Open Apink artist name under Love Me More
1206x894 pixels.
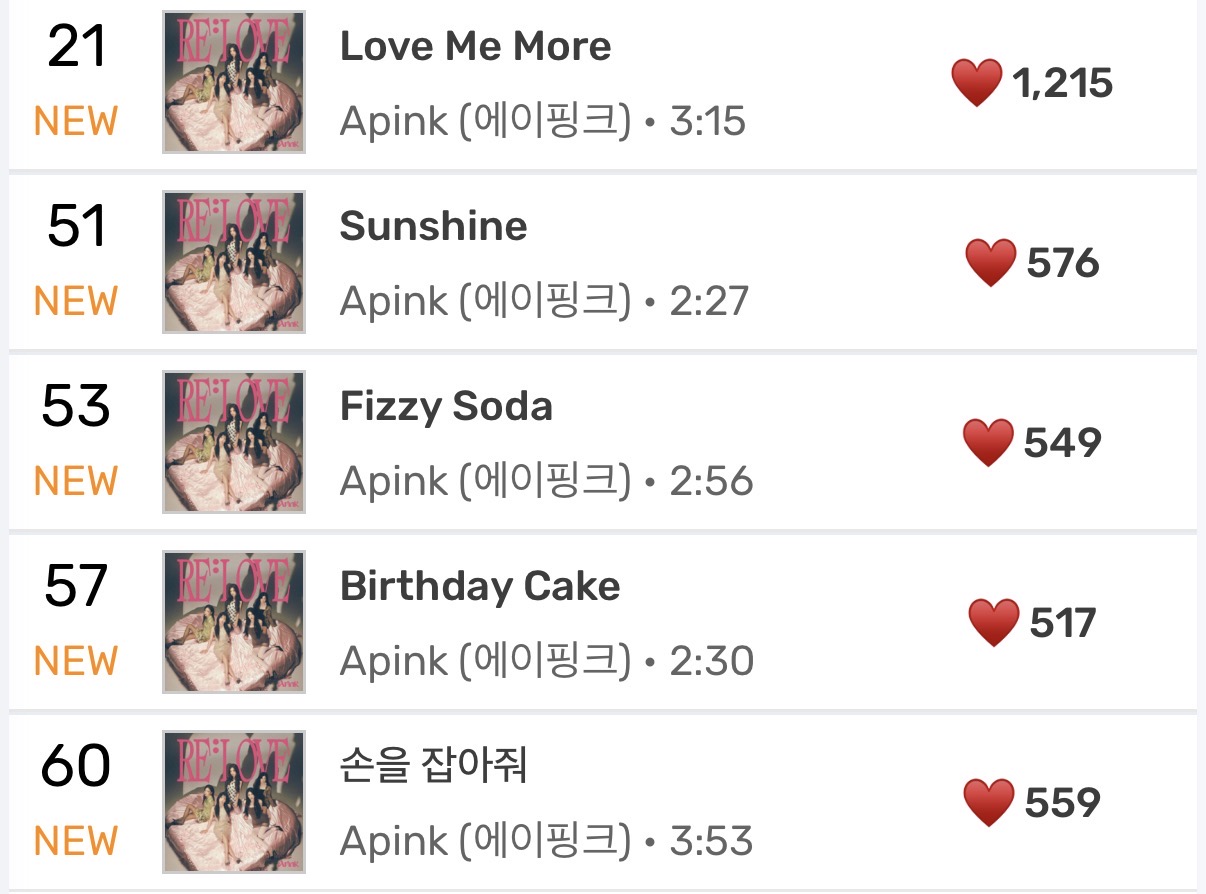pyautogui.click(x=485, y=122)
